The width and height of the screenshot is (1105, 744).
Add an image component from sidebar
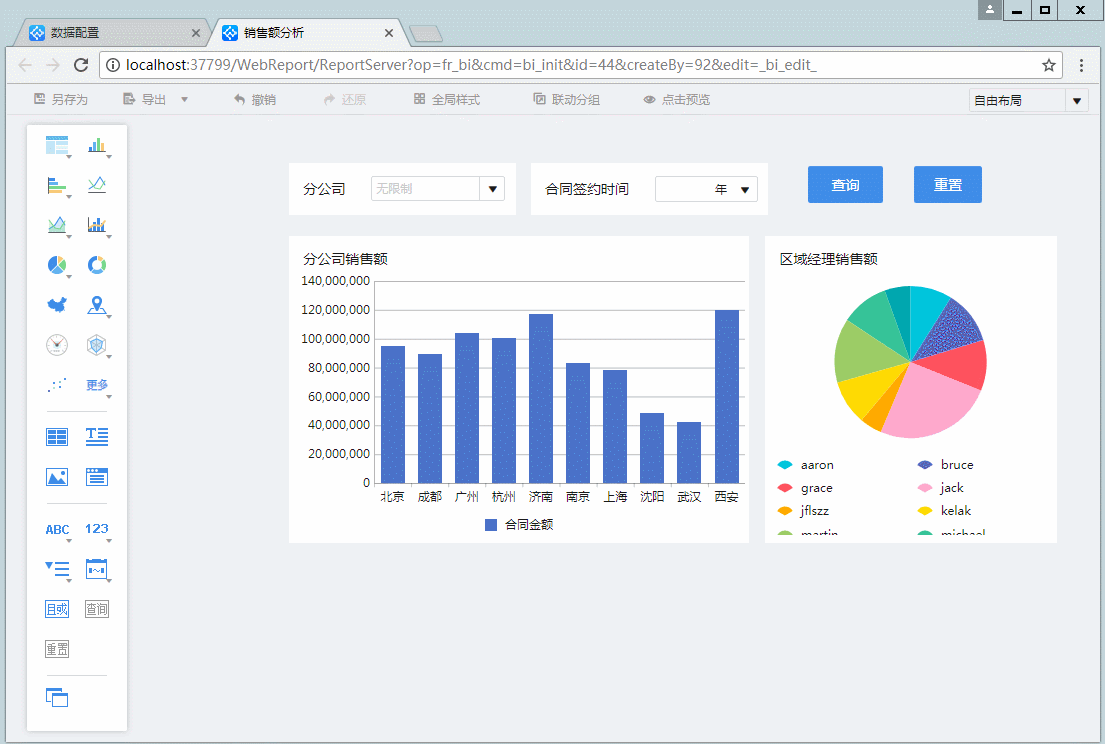57,477
